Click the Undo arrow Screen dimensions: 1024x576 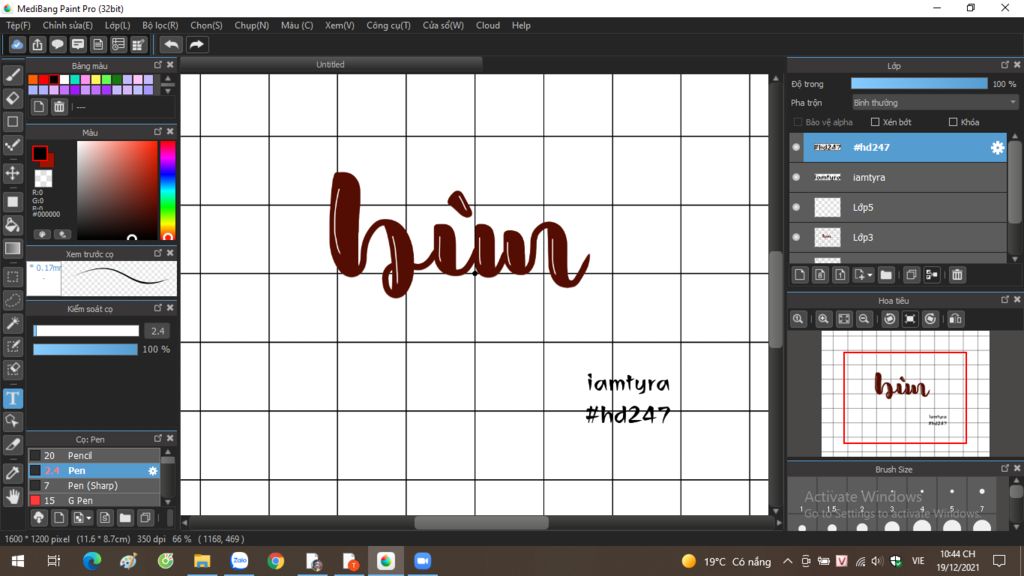coord(171,44)
